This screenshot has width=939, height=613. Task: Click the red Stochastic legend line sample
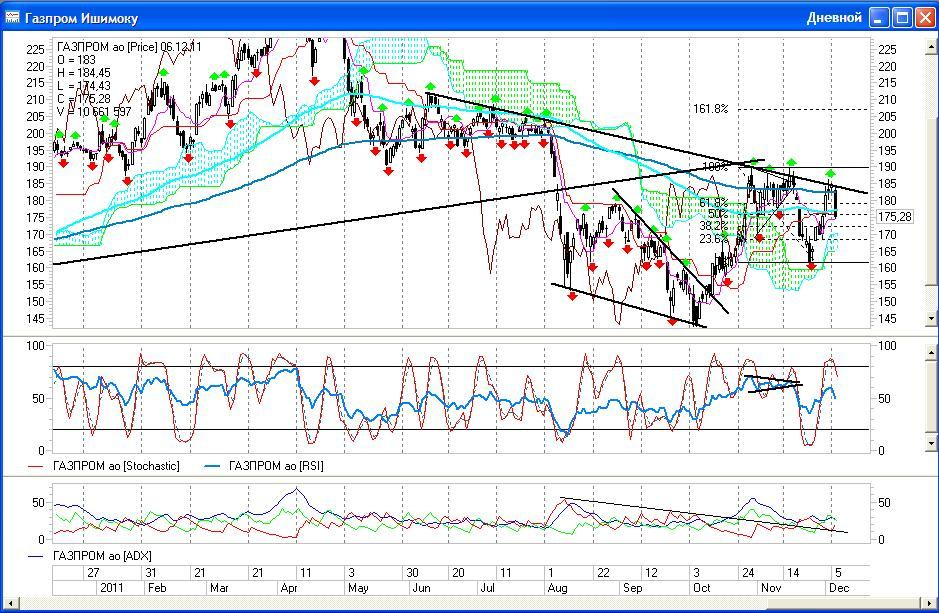36,466
